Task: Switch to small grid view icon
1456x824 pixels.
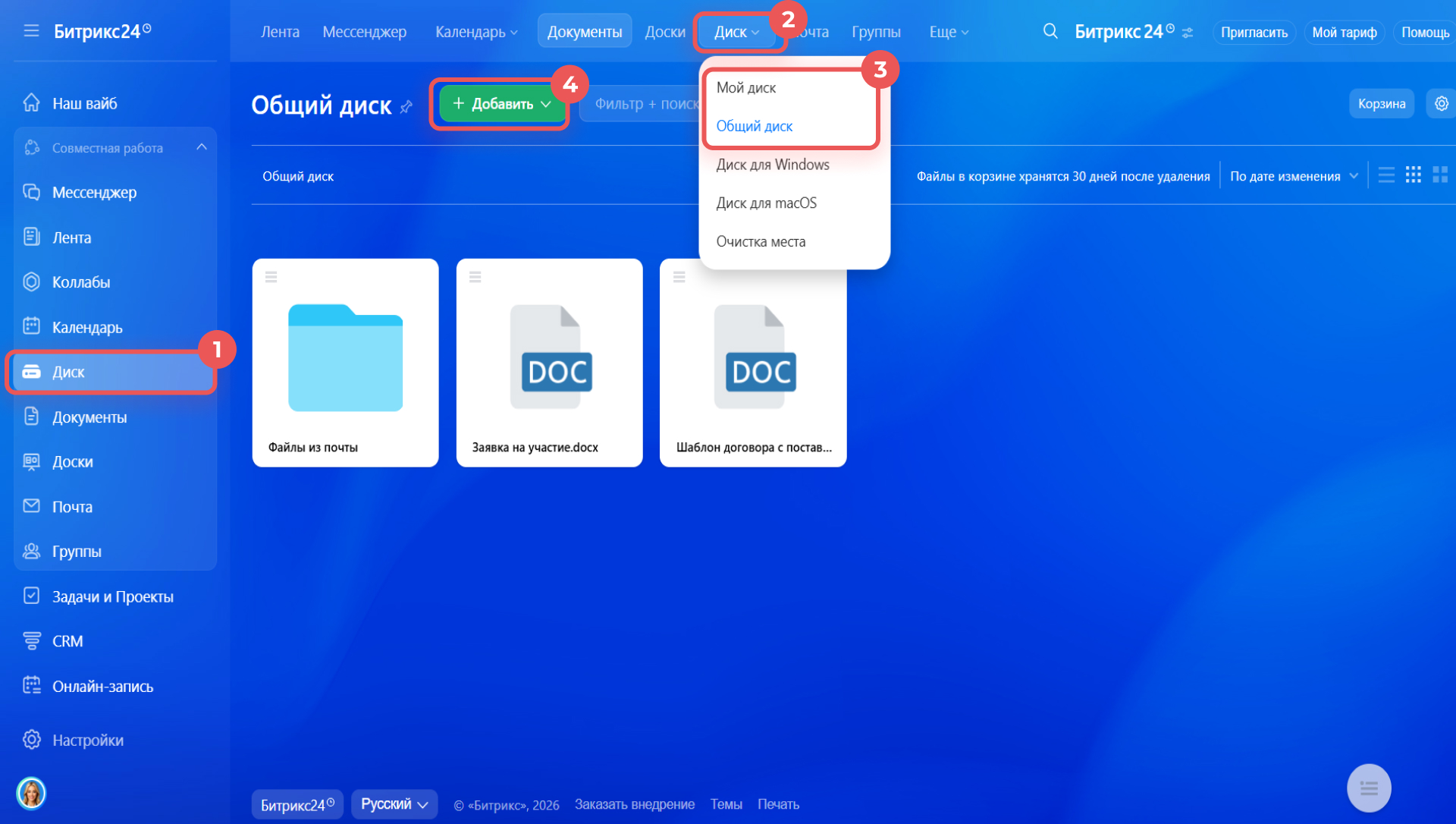Action: coord(1414,175)
